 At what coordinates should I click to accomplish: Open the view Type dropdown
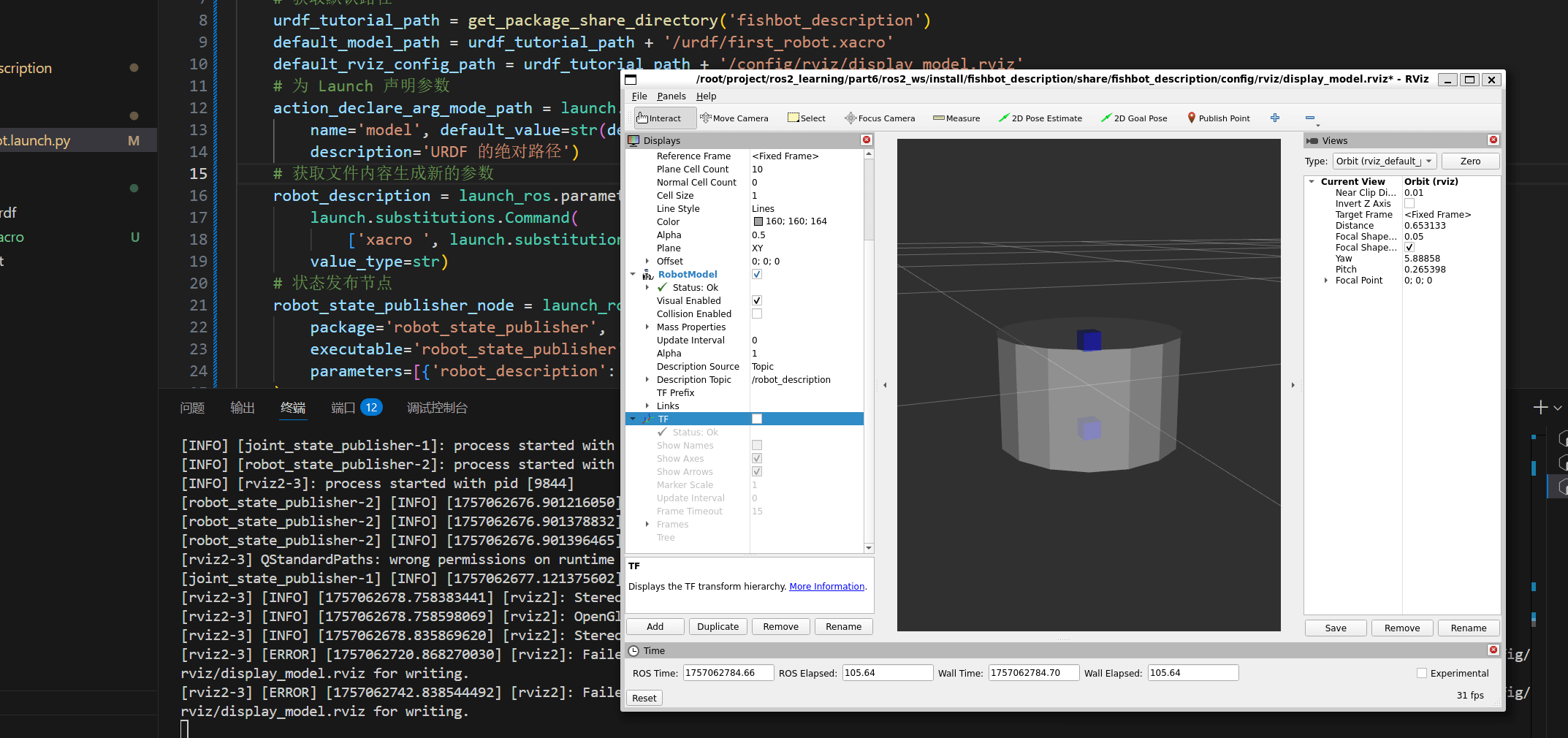click(1385, 161)
